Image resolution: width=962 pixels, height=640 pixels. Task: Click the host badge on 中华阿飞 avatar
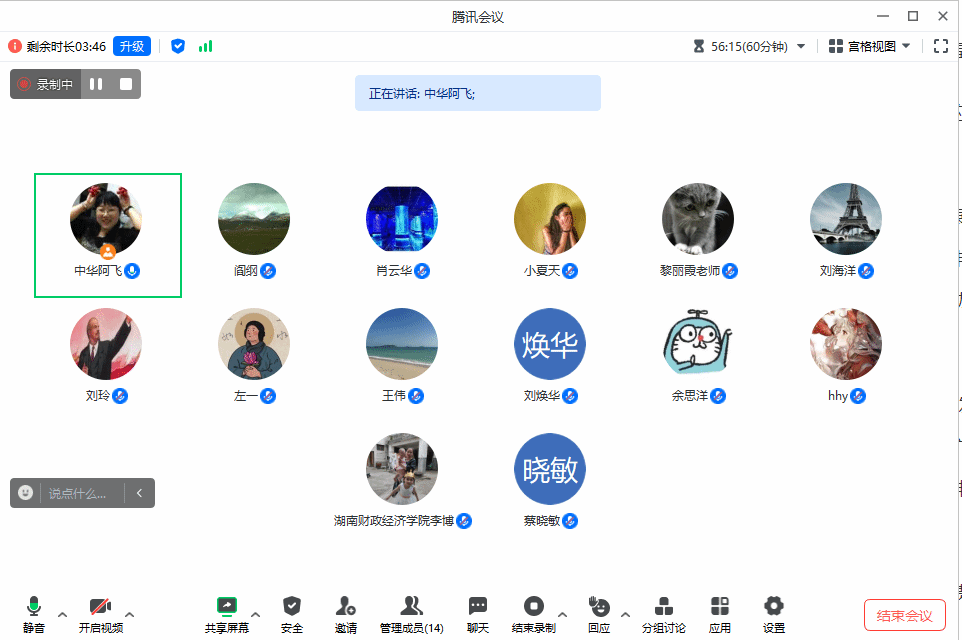pos(108,251)
